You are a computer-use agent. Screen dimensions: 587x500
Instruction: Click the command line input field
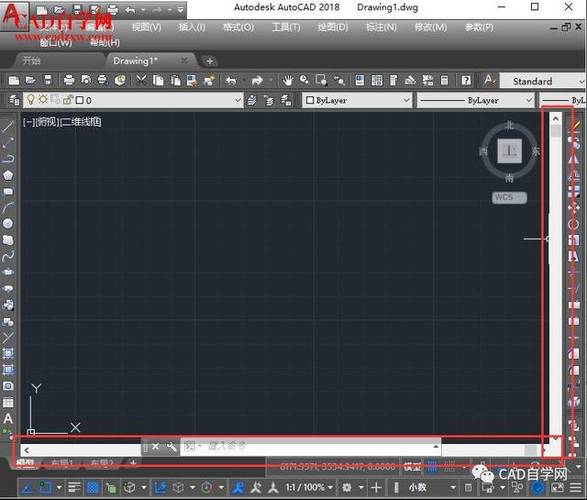[311, 446]
